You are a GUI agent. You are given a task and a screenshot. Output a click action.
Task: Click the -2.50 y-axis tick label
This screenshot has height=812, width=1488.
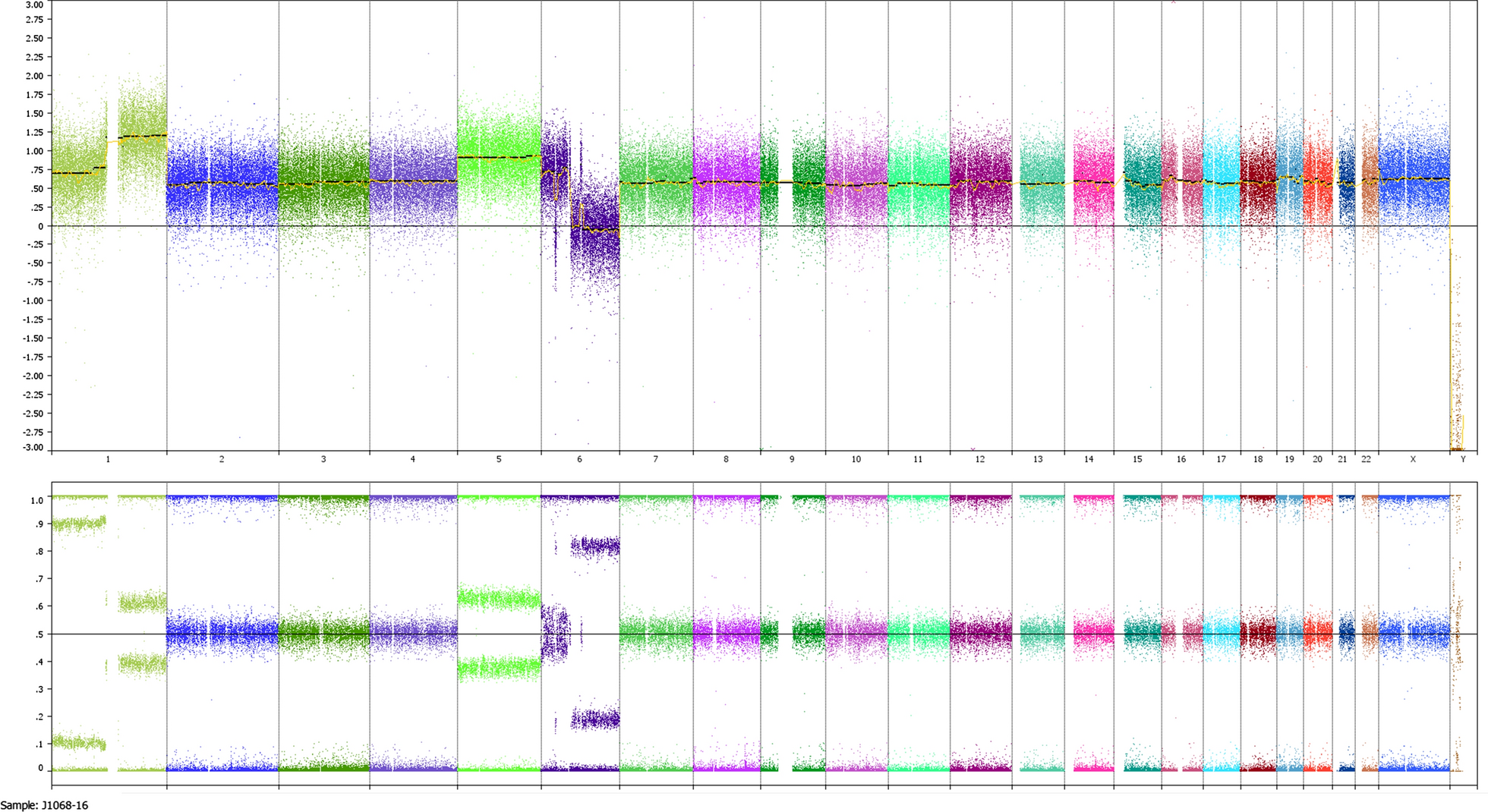[33, 414]
